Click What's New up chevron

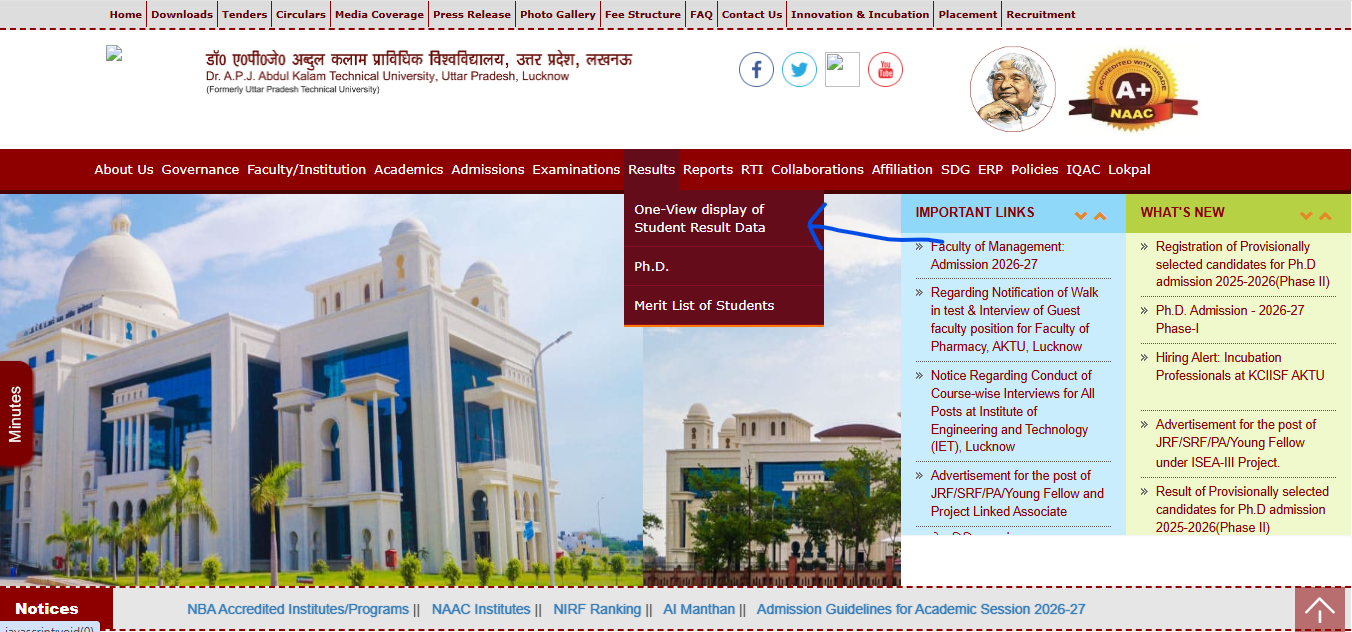coord(1325,216)
